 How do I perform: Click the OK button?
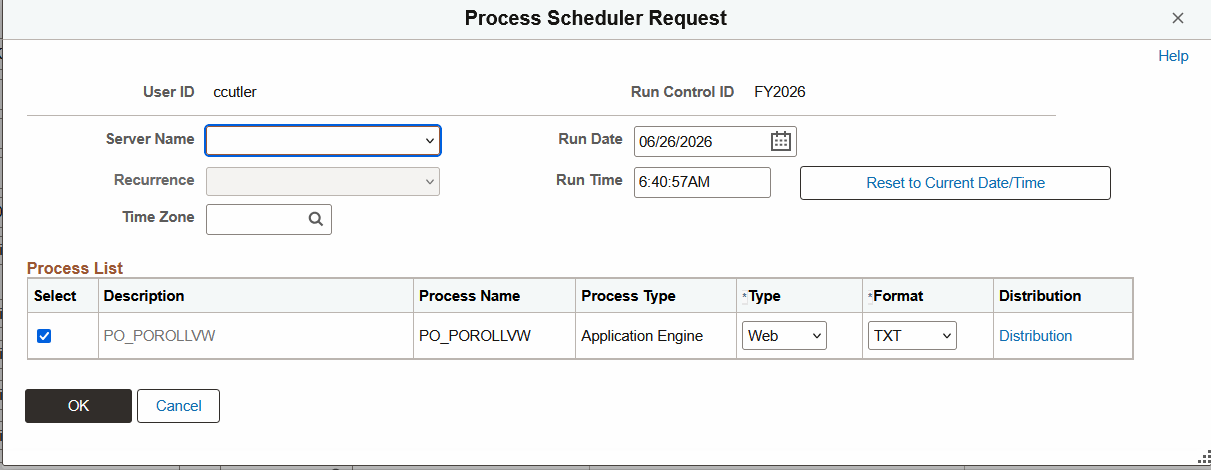(78, 406)
